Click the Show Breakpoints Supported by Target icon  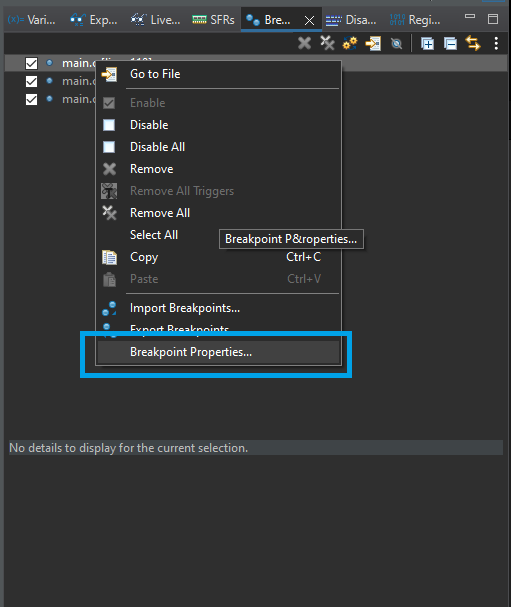pos(350,43)
